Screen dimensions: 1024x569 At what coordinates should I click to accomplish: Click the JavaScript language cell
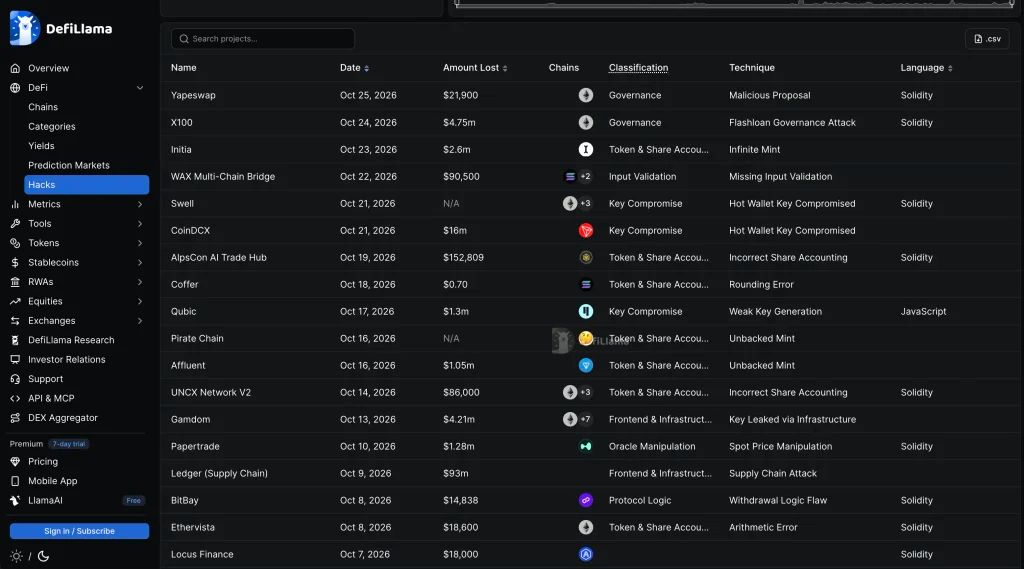coord(923,312)
